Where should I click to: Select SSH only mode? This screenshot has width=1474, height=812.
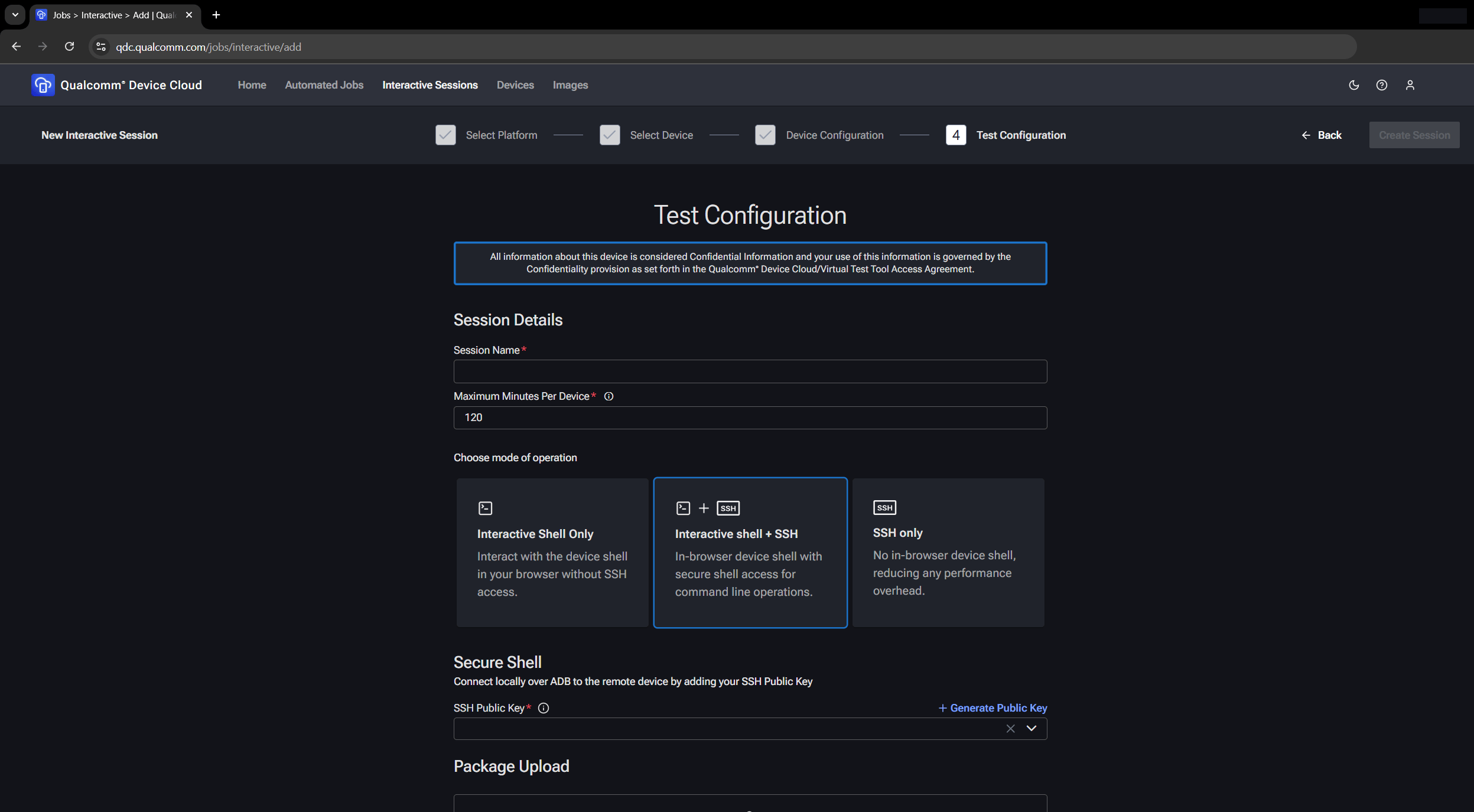click(x=948, y=553)
